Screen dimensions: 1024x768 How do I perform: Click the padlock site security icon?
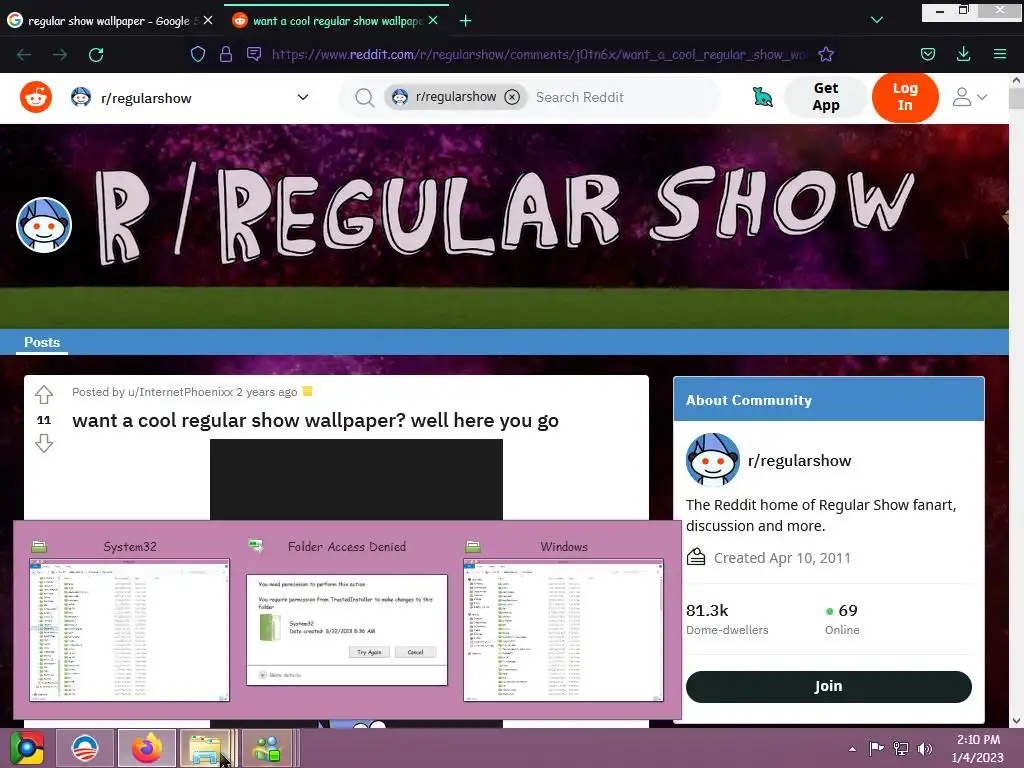click(x=226, y=54)
